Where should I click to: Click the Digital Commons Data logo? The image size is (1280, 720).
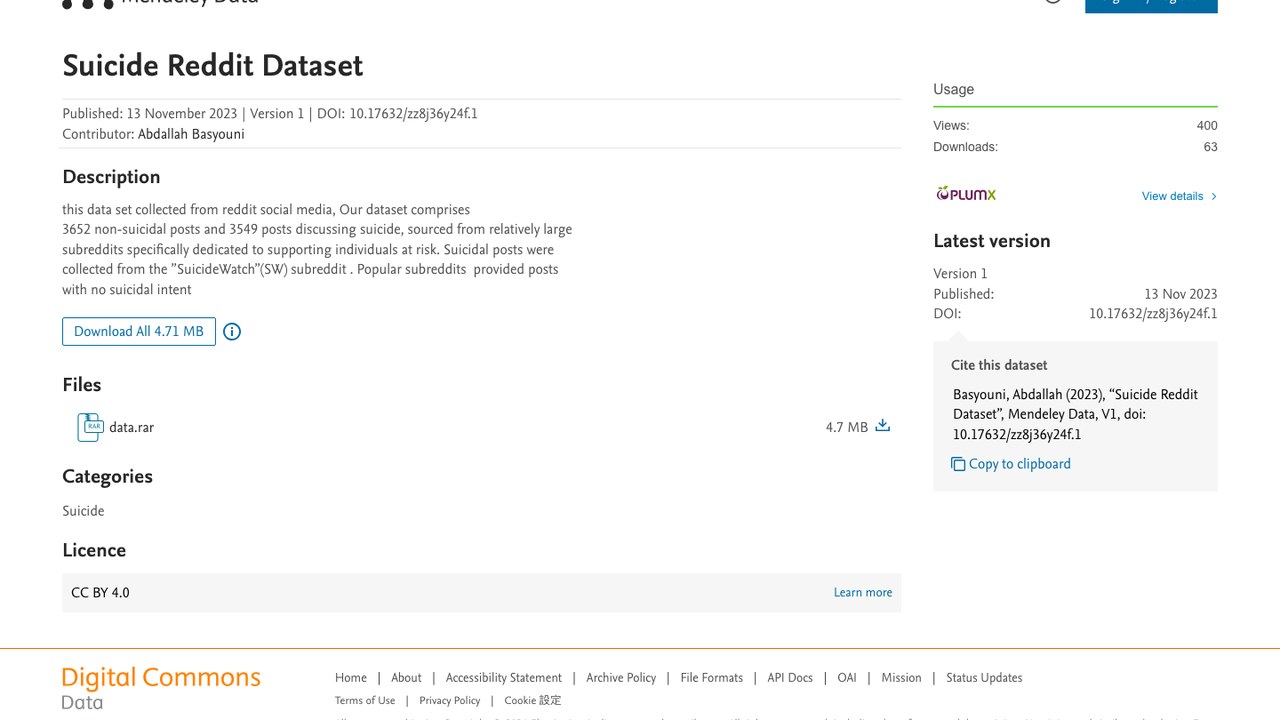pyautogui.click(x=161, y=688)
